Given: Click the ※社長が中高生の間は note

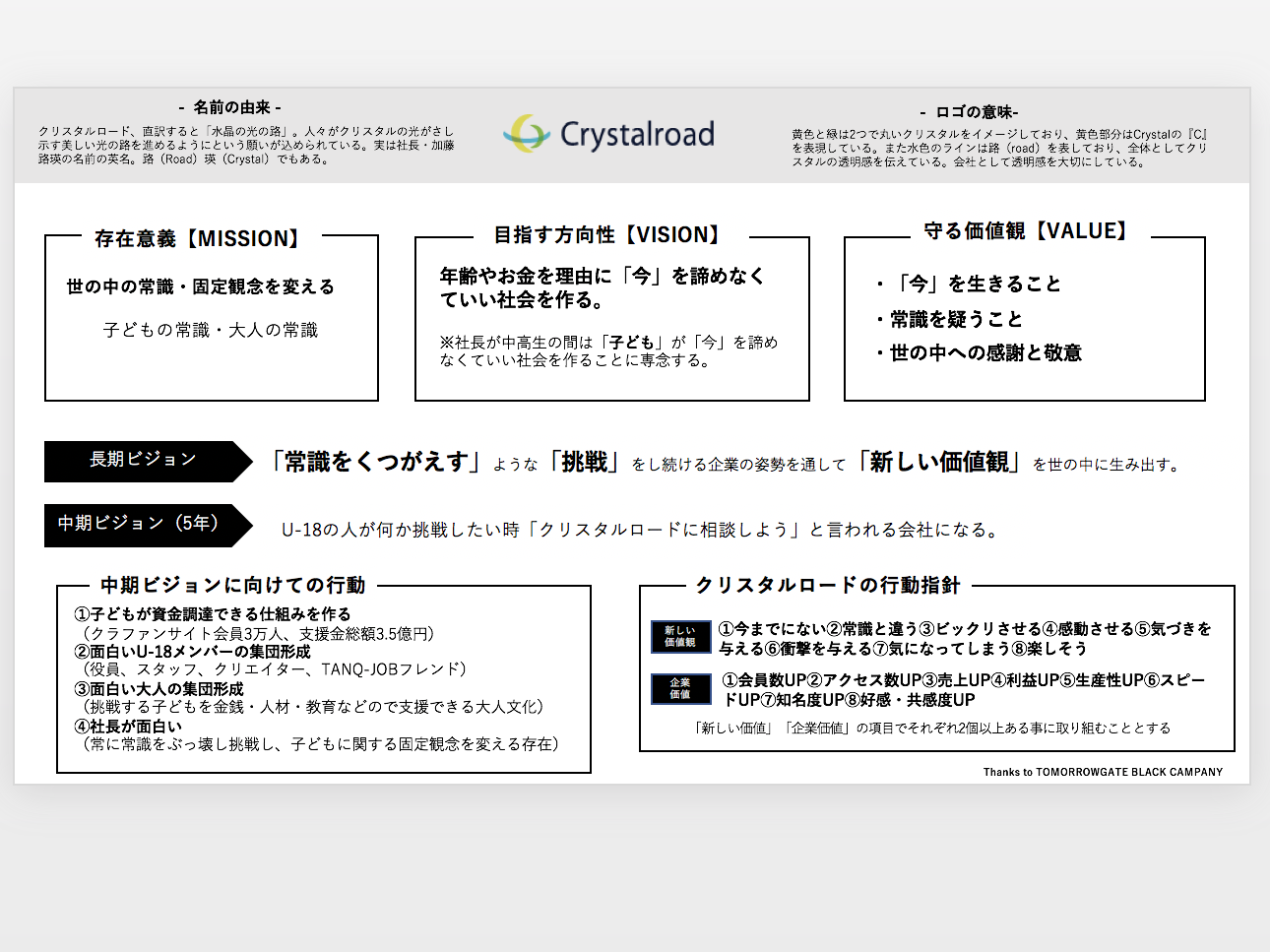Looking at the screenshot, I should [x=608, y=350].
